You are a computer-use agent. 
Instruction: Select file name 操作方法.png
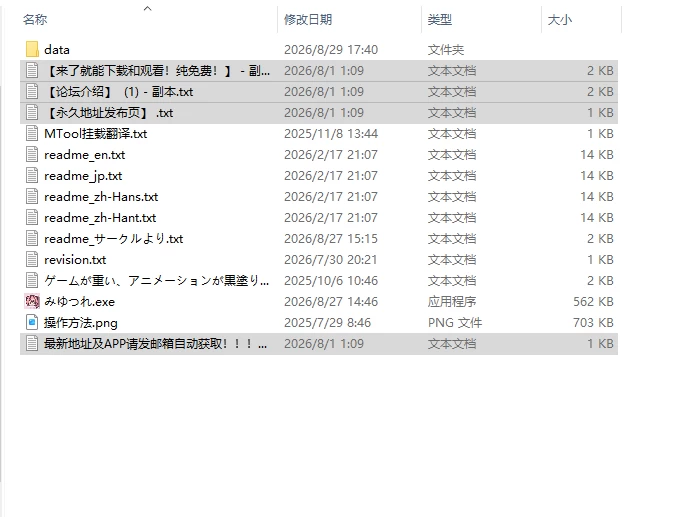pyautogui.click(x=81, y=323)
